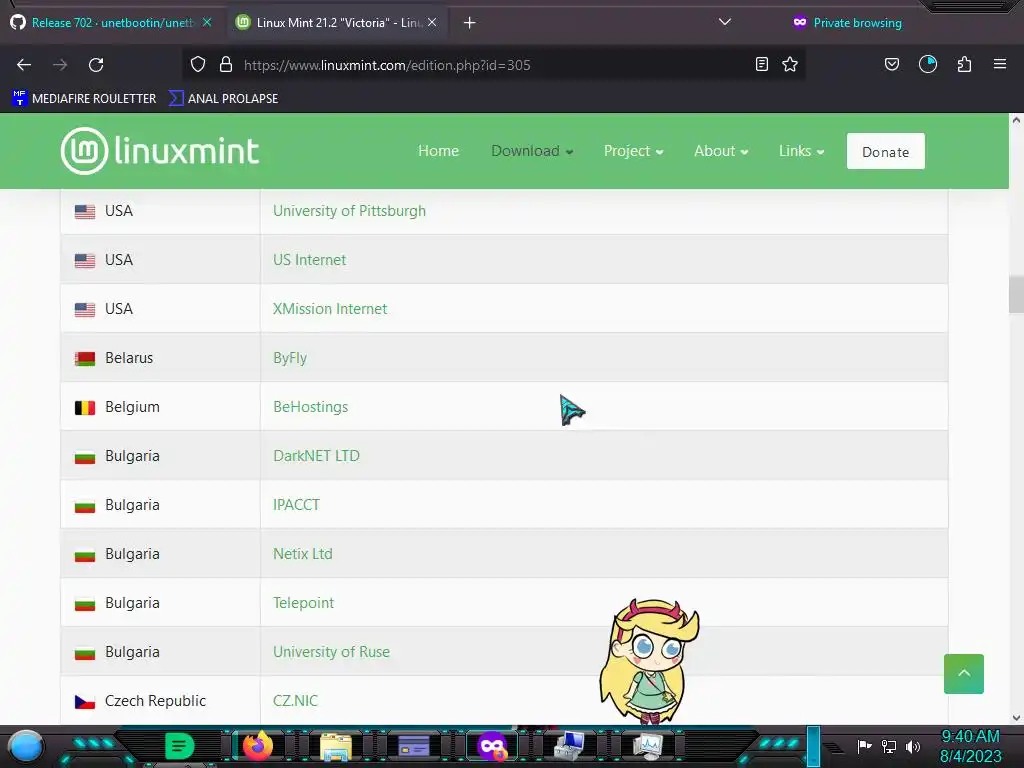Viewport: 1024px width, 768px height.
Task: Open XMission Internet mirror link
Action: [x=330, y=309]
